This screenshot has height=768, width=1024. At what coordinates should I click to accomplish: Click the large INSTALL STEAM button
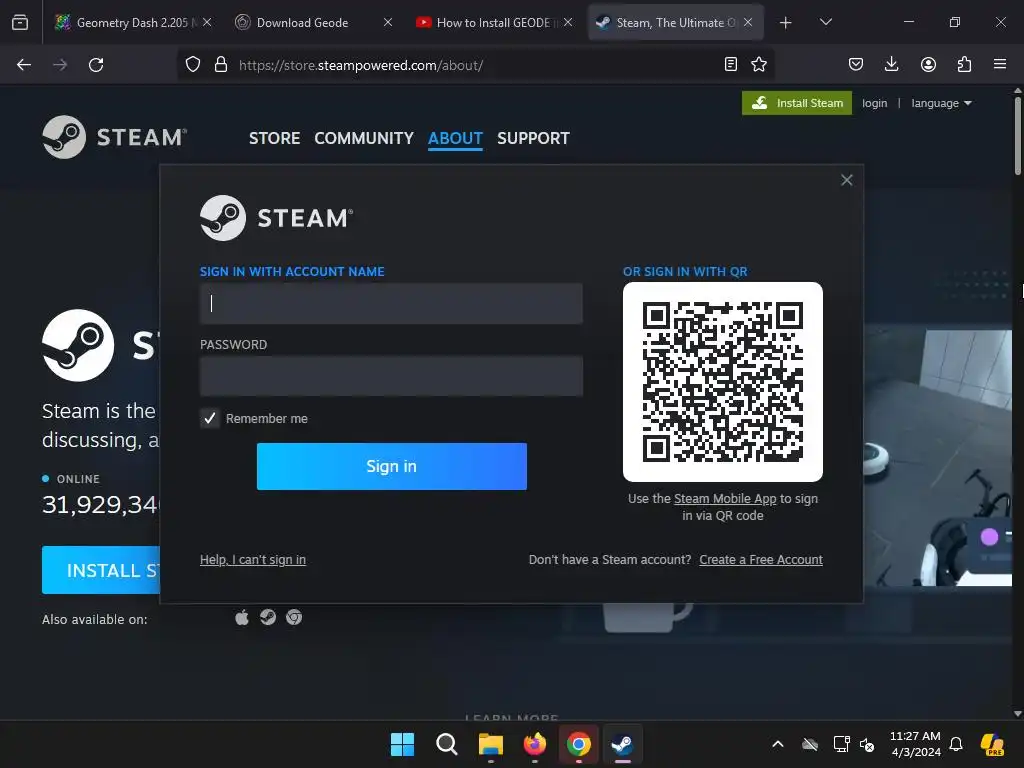(x=101, y=570)
